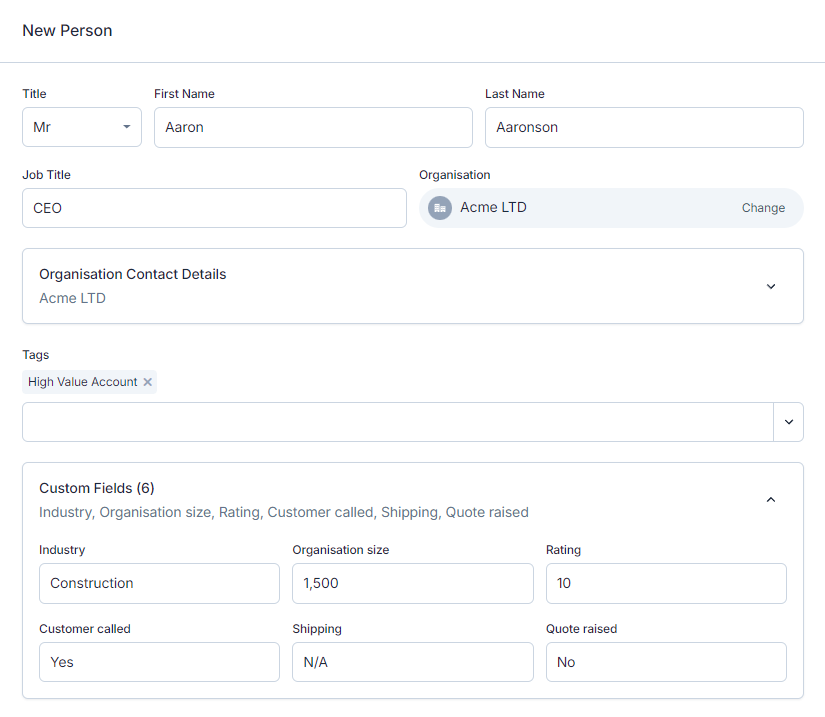825x717 pixels.
Task: Click the First Name field containing Aaron
Action: [x=313, y=127]
